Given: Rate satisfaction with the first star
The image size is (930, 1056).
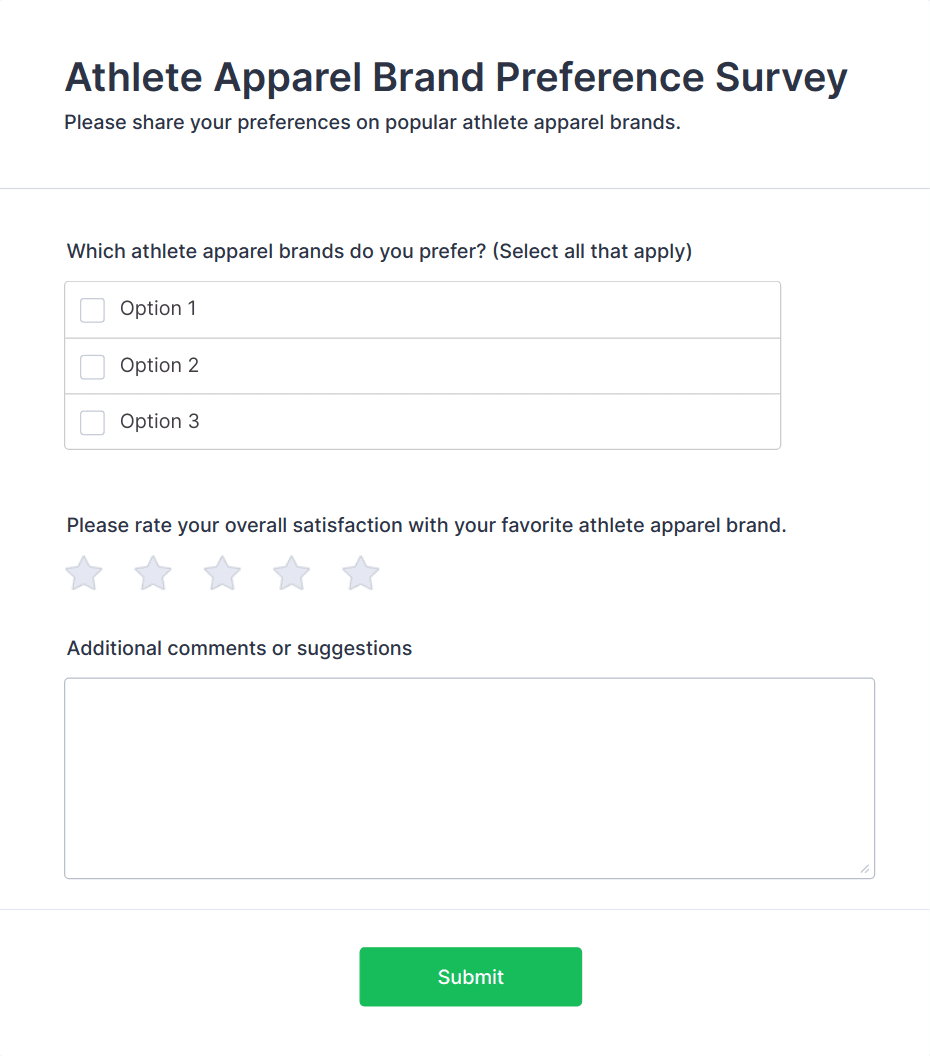Looking at the screenshot, I should [x=84, y=574].
